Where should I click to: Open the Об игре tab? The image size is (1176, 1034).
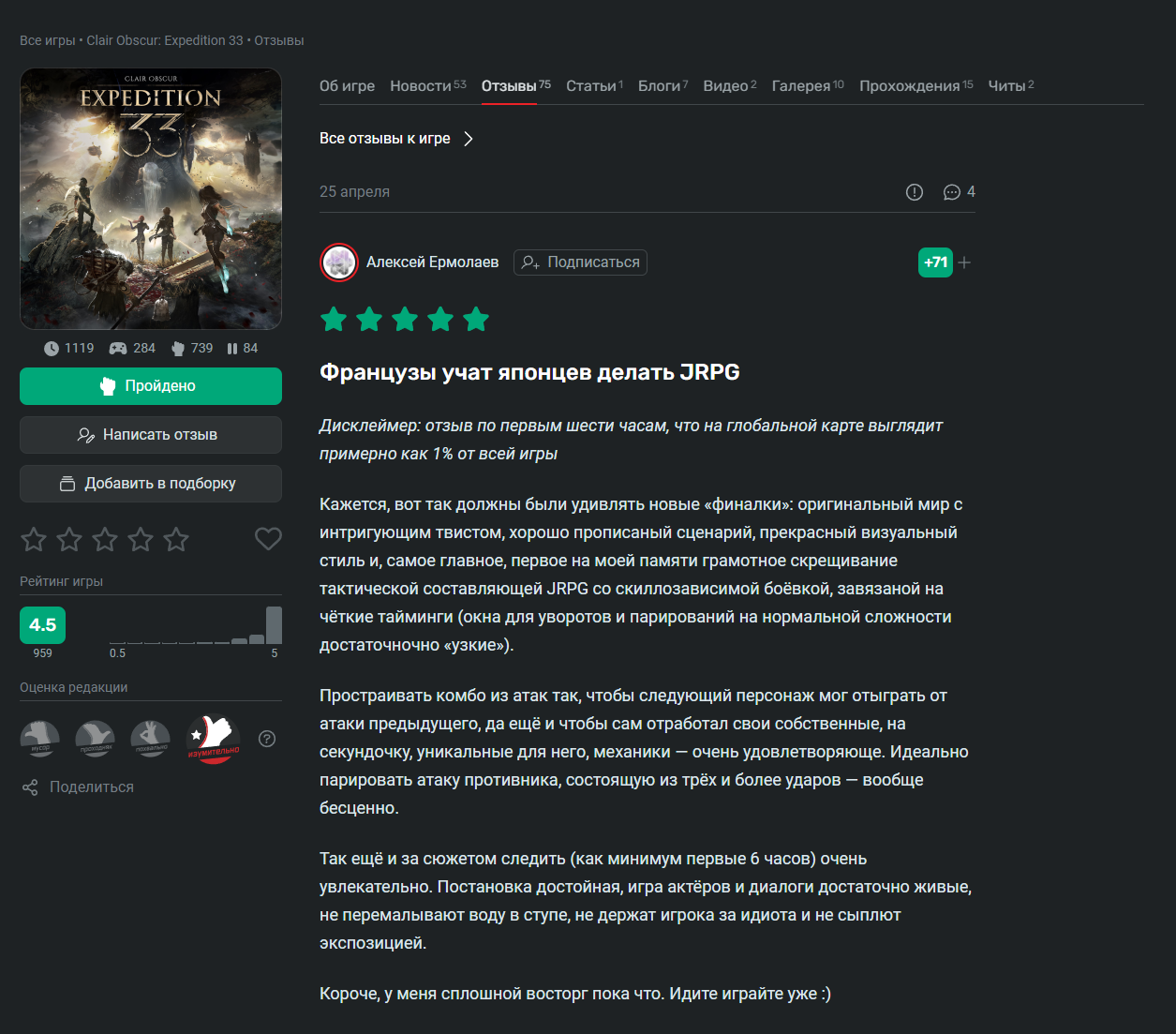pos(347,86)
